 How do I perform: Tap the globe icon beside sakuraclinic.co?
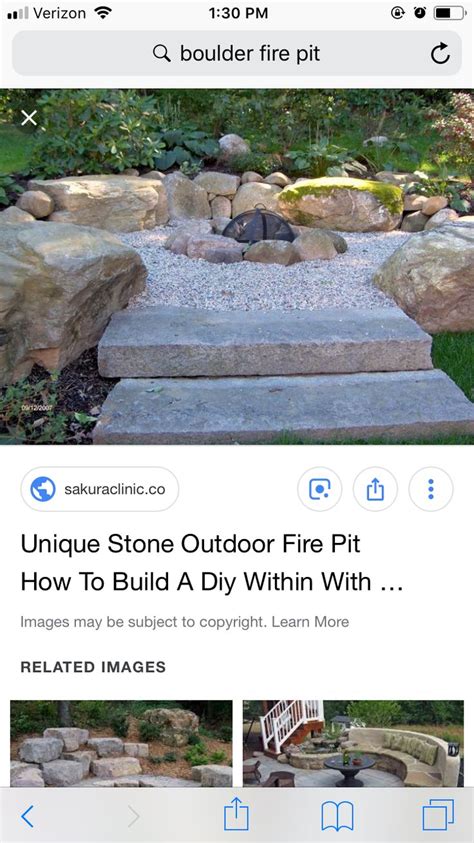43,489
